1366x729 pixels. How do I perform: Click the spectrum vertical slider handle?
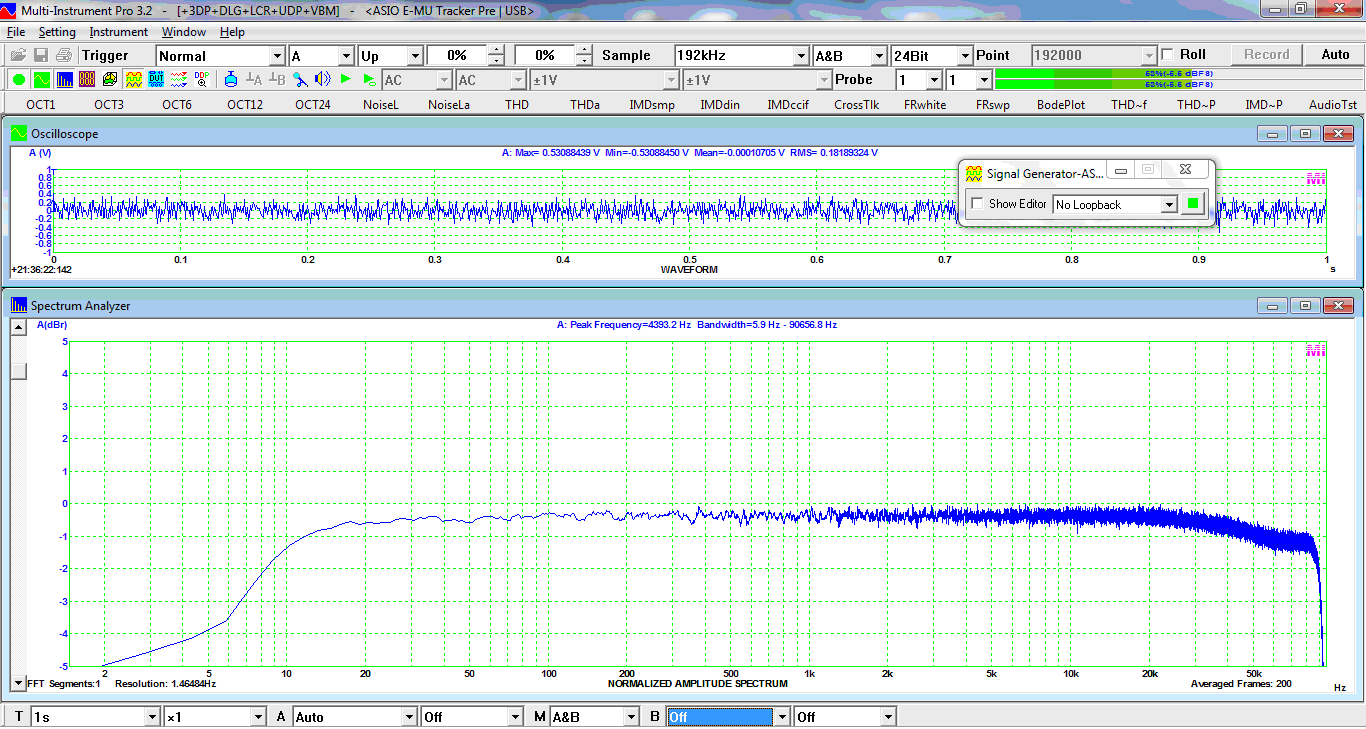pyautogui.click(x=19, y=372)
